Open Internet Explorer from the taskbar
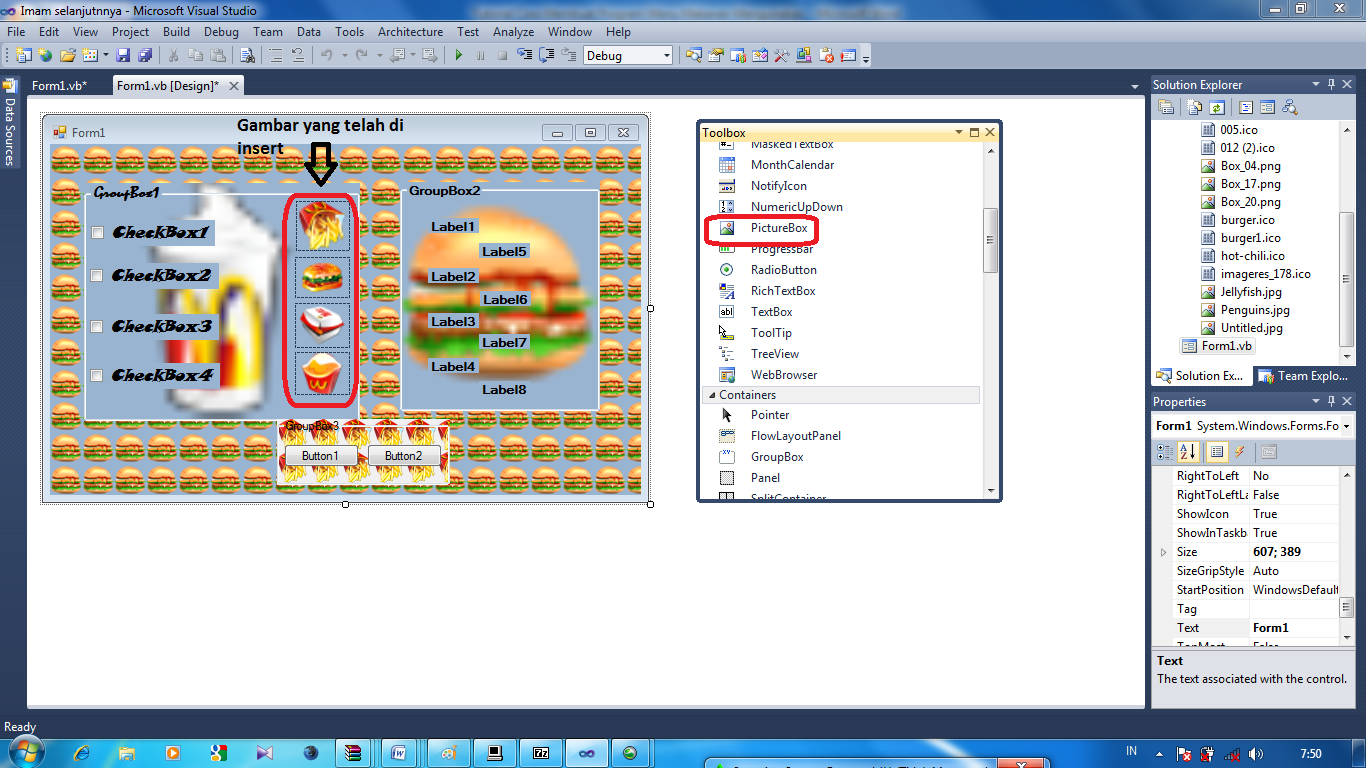This screenshot has height=768, width=1366. coord(82,752)
